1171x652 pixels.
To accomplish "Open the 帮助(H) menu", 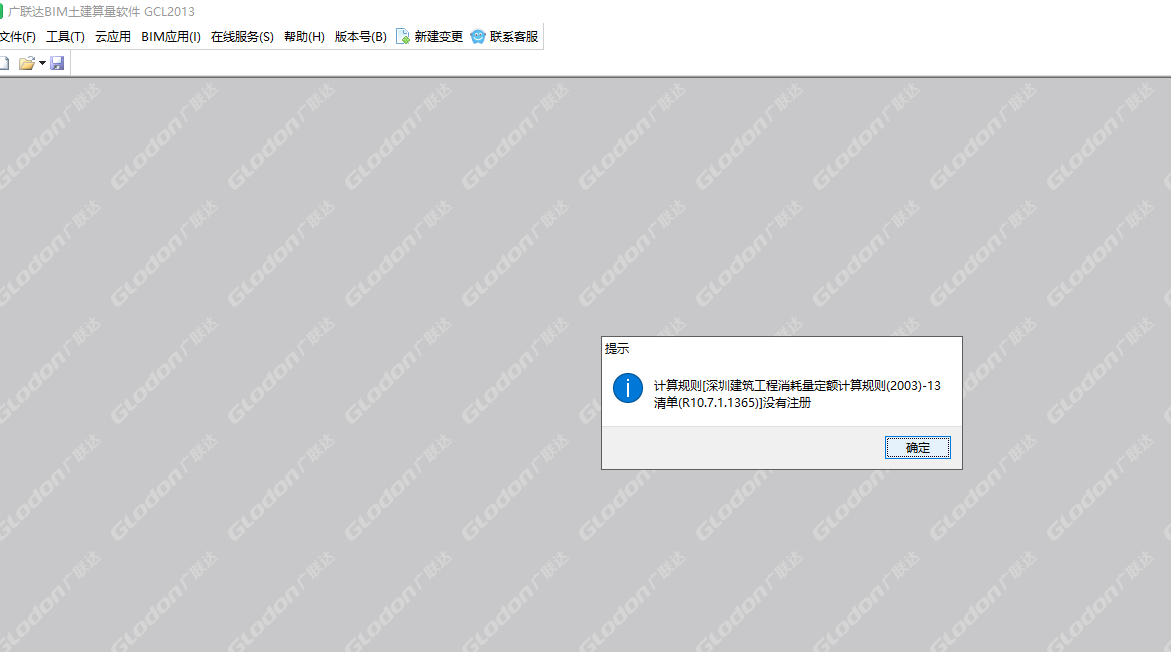I will 304,37.
